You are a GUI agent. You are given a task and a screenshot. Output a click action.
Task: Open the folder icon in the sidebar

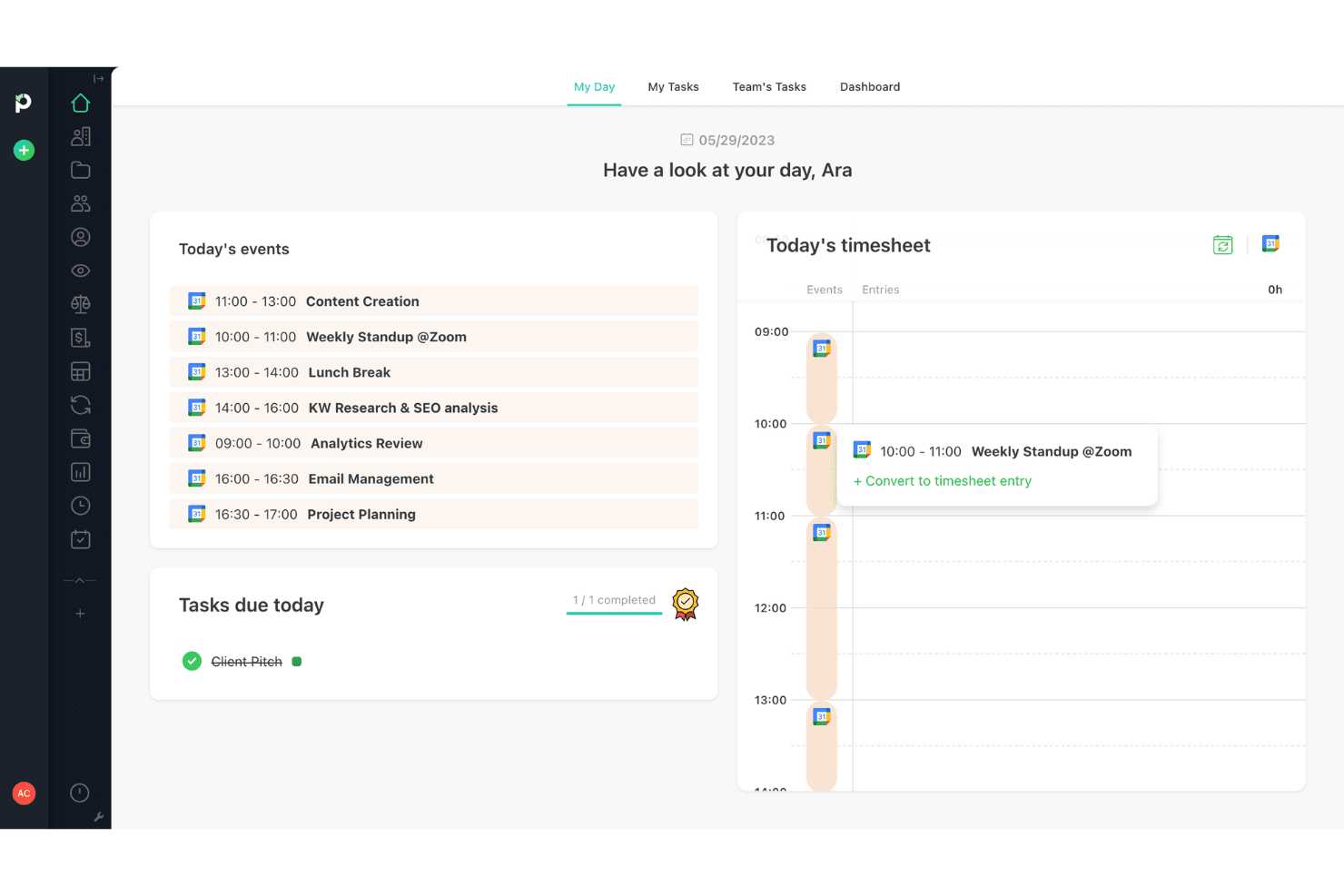coord(81,170)
